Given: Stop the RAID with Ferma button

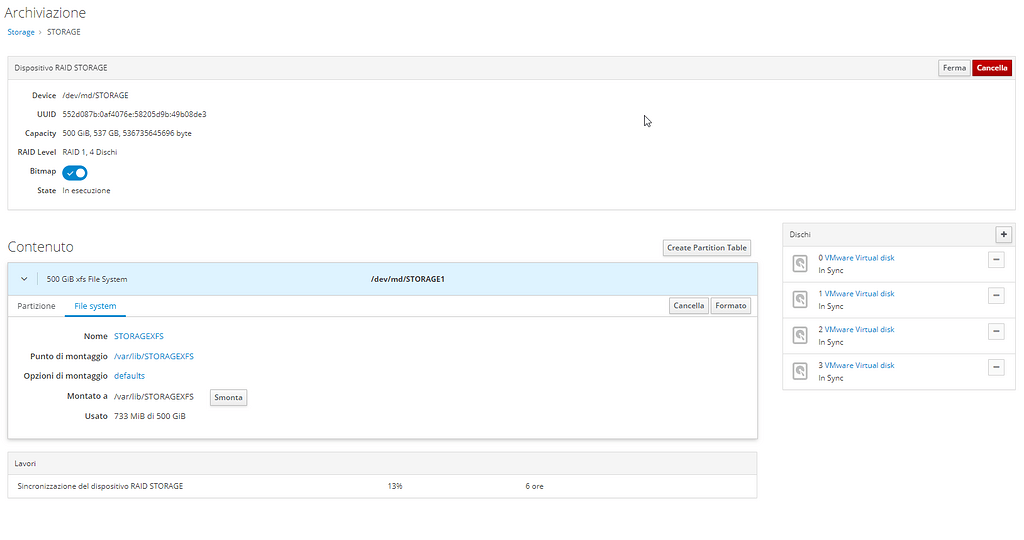Looking at the screenshot, I should coord(954,68).
